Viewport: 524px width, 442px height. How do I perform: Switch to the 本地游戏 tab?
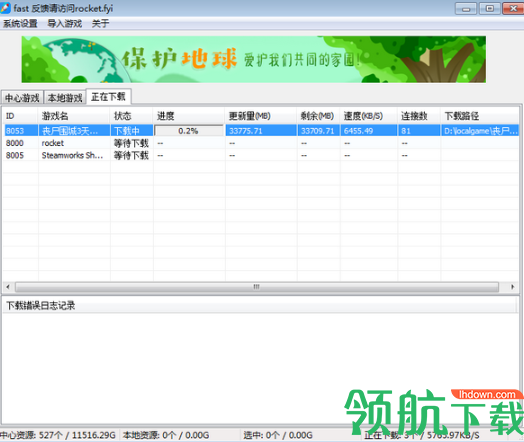pos(65,98)
